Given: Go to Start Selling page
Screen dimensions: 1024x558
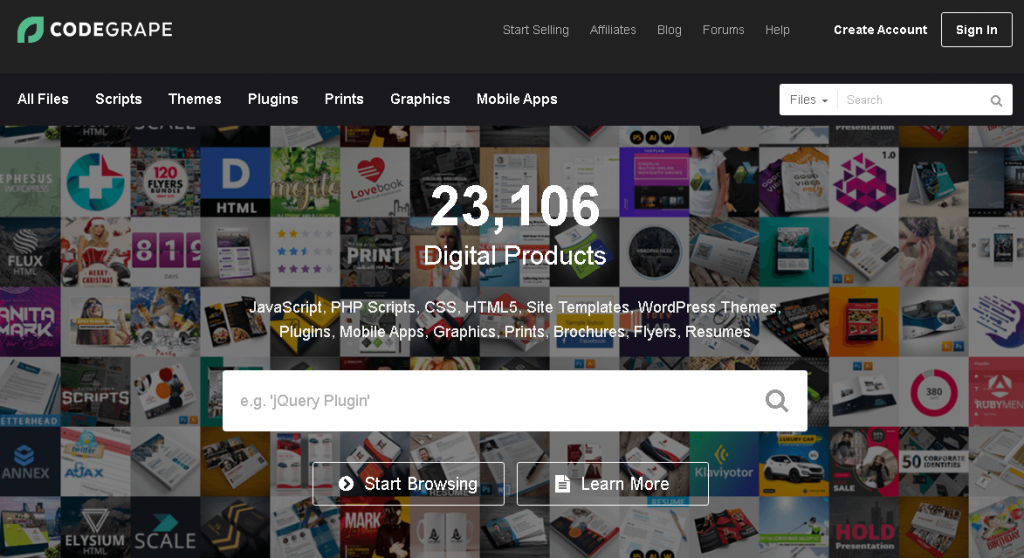Looking at the screenshot, I should (536, 30).
